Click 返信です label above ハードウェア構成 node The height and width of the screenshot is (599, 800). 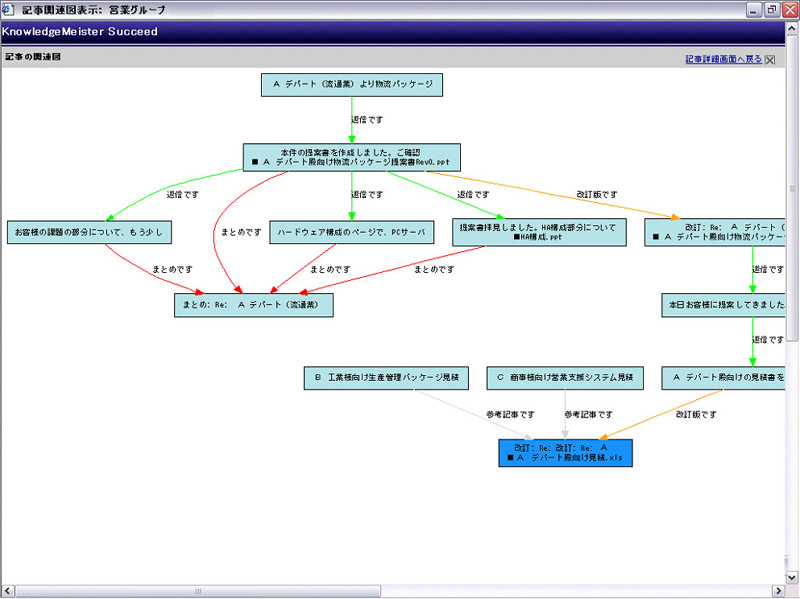pos(367,194)
